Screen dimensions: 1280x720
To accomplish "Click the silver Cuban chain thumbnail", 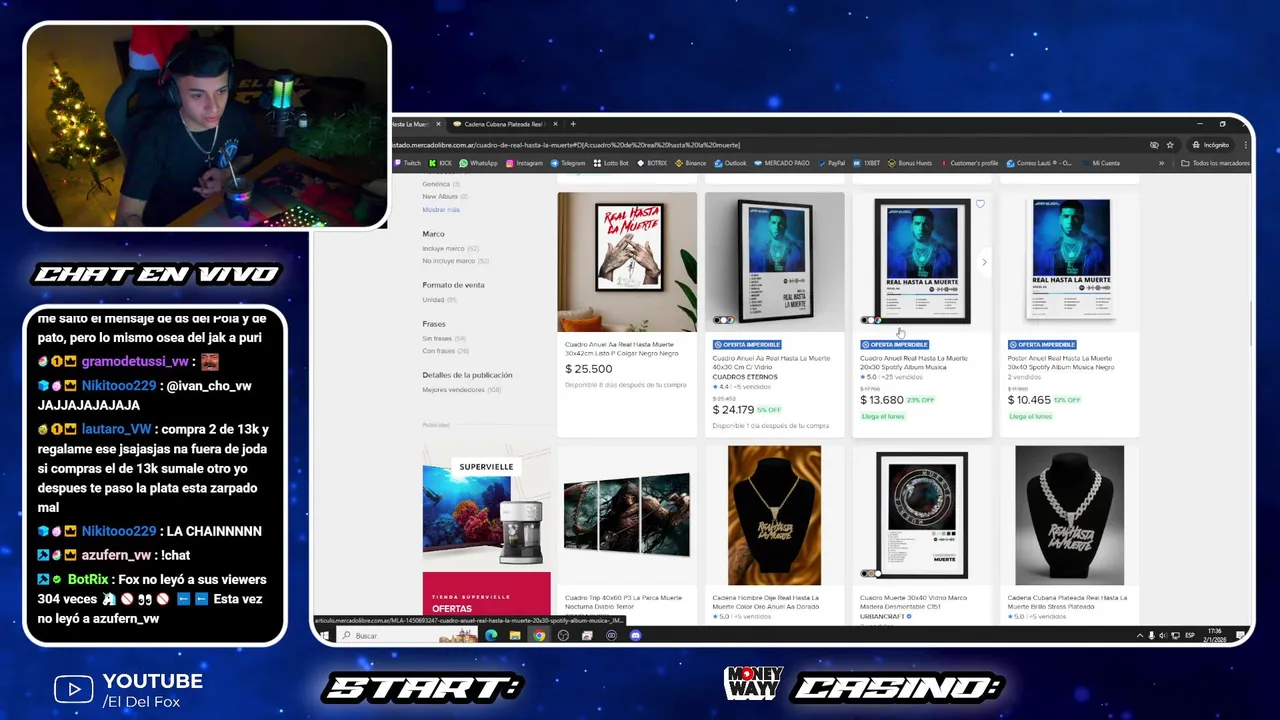I will 1069,515.
